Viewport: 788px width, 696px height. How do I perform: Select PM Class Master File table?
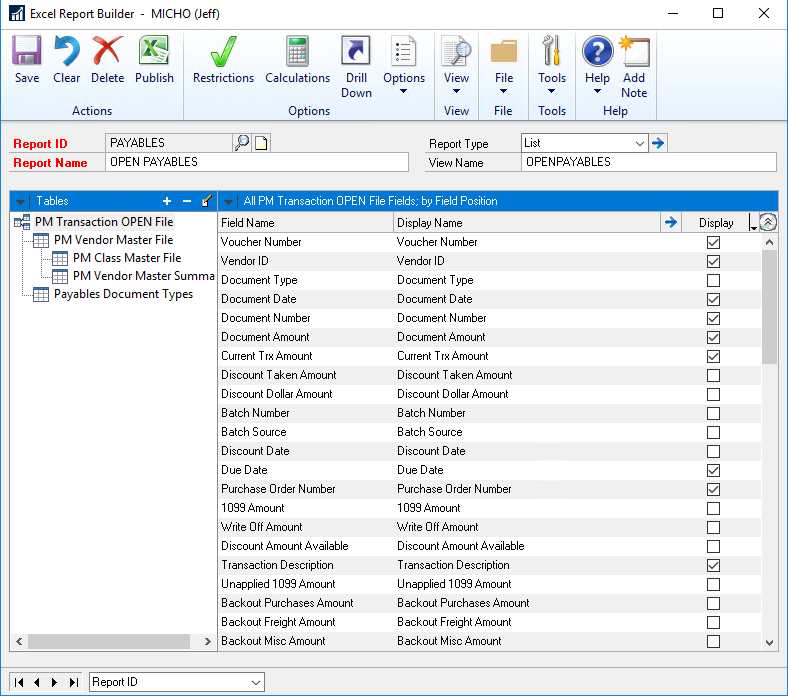click(127, 258)
